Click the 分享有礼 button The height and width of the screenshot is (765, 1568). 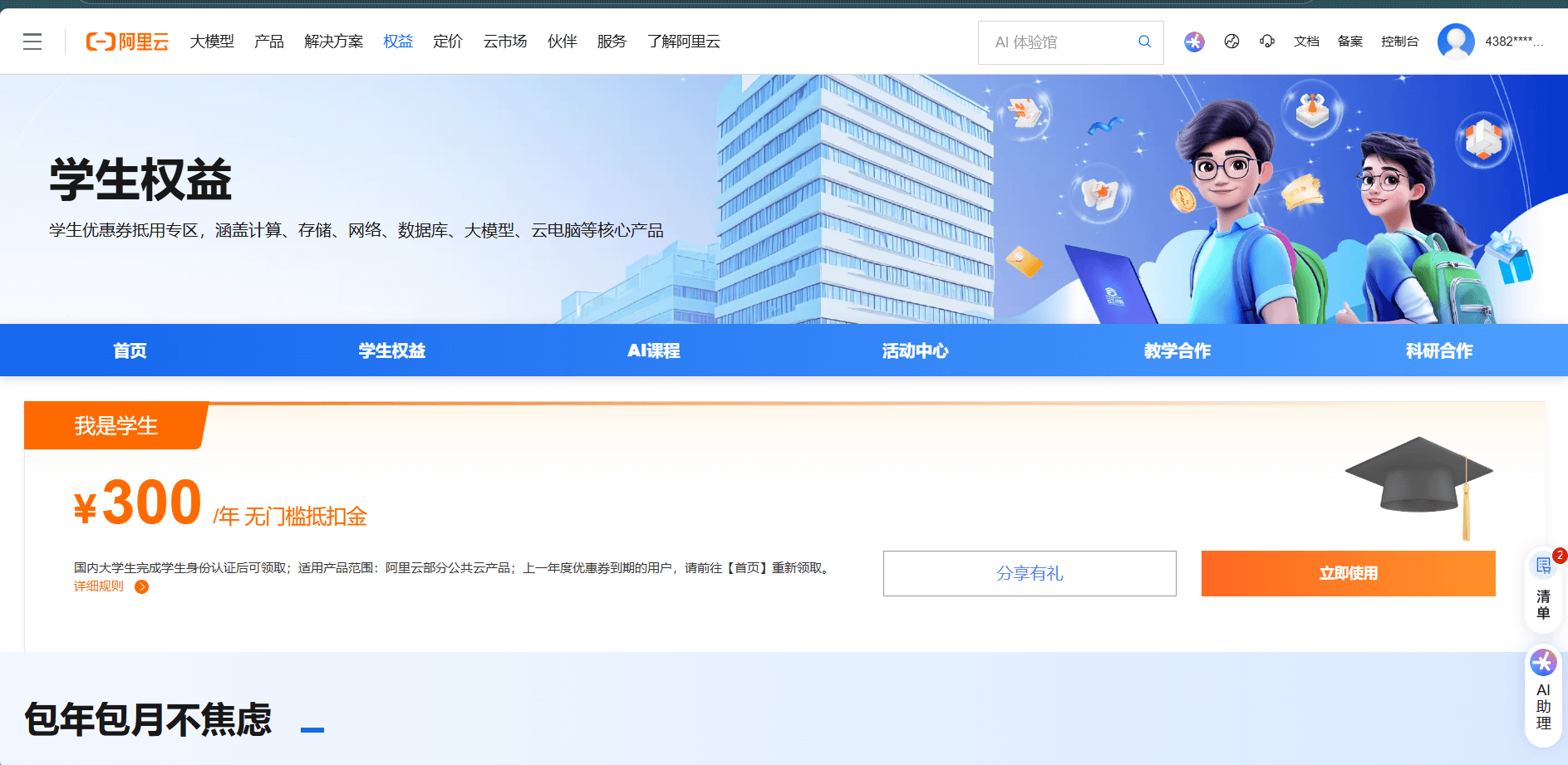pos(1030,573)
